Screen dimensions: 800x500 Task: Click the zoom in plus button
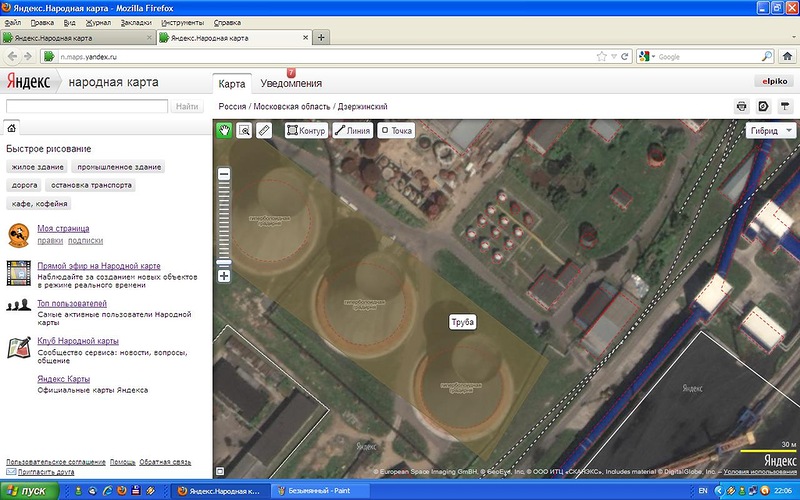pyautogui.click(x=224, y=276)
